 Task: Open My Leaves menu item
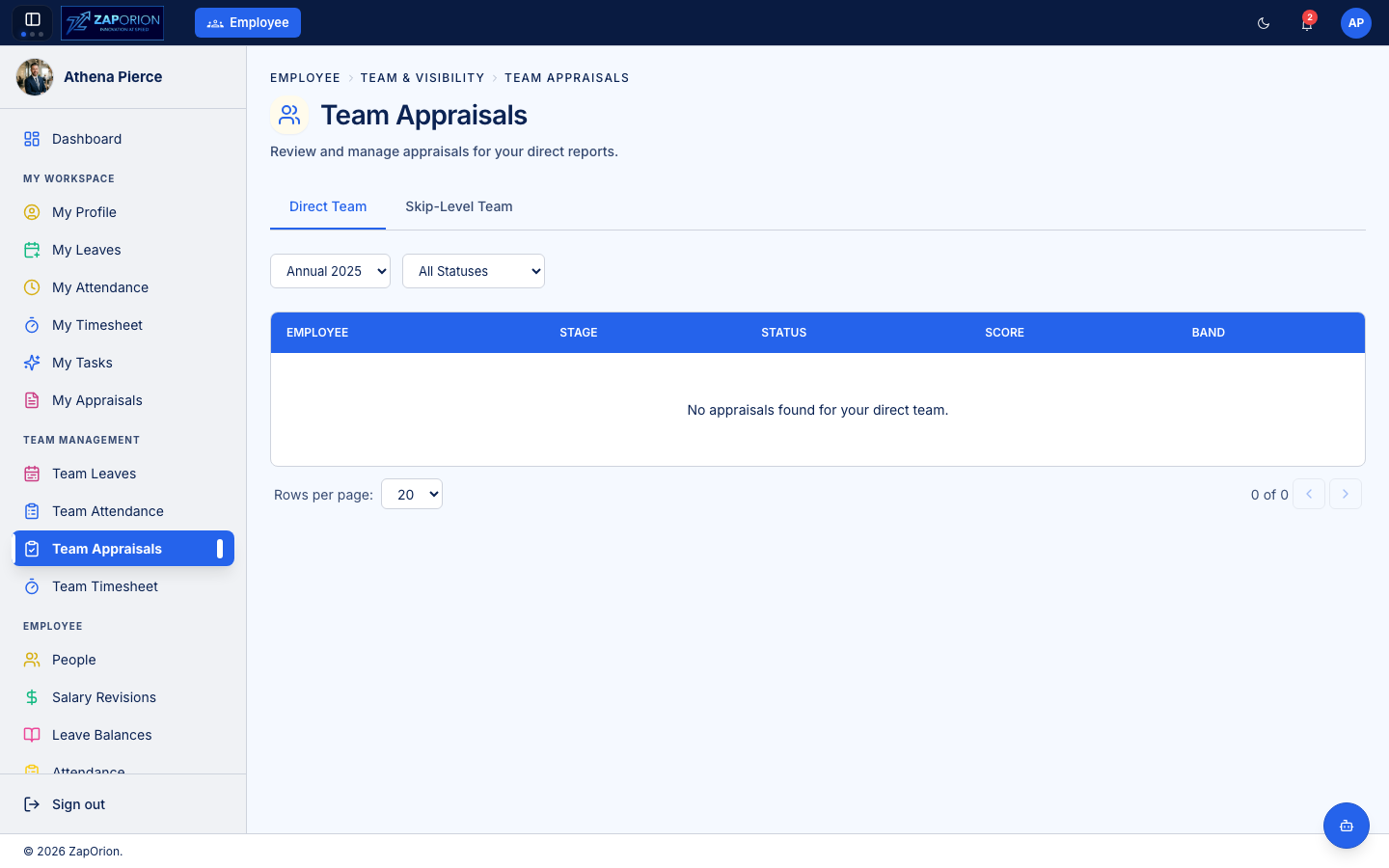point(123,250)
